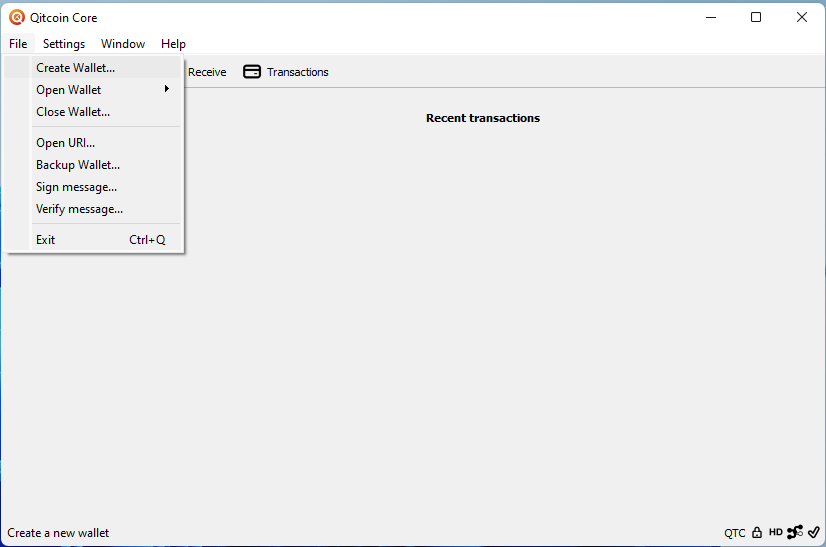Open the Settings menu
This screenshot has height=547, width=826.
coord(64,44)
